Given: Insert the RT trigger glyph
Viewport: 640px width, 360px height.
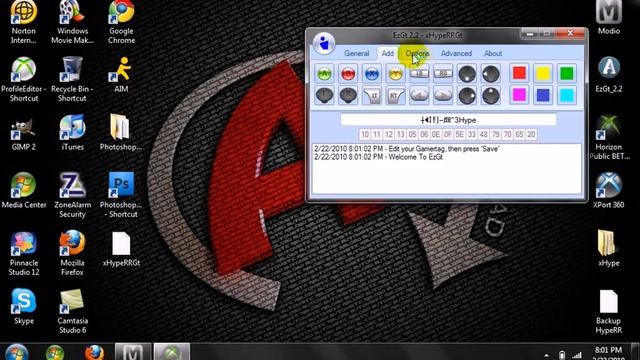Looking at the screenshot, I should pos(396,96).
